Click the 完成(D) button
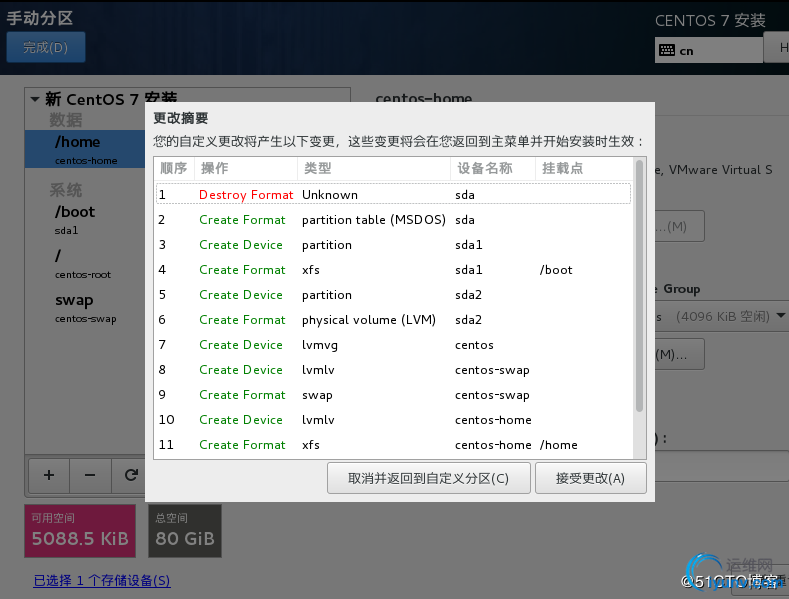 pyautogui.click(x=46, y=47)
